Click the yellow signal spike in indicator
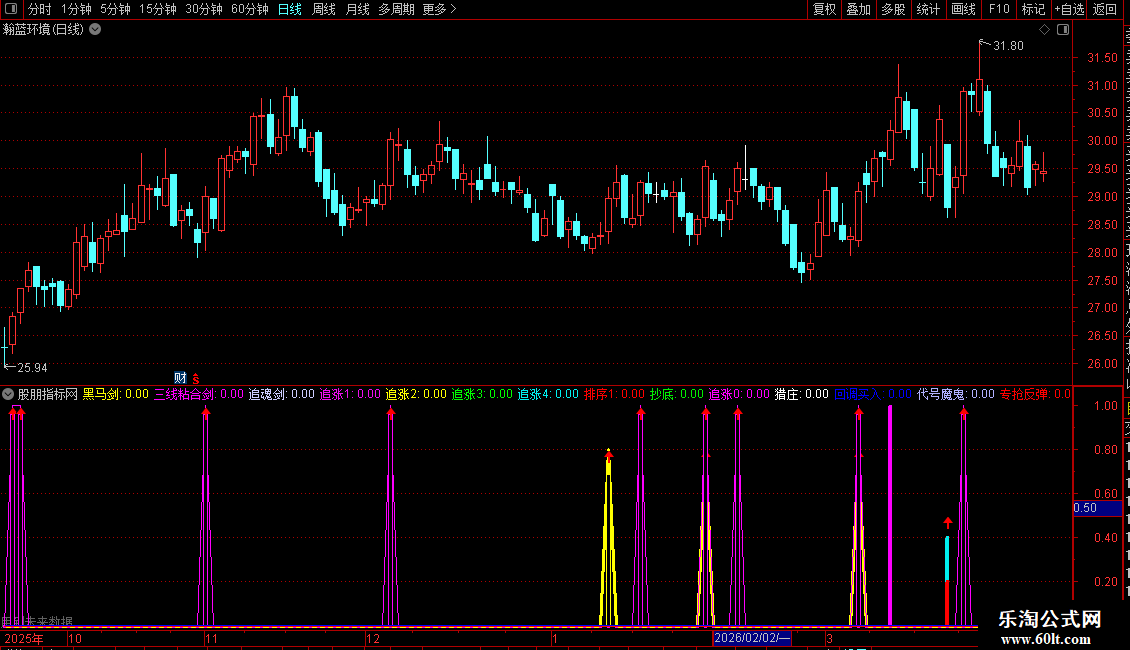Image resolution: width=1130 pixels, height=650 pixels. click(609, 540)
